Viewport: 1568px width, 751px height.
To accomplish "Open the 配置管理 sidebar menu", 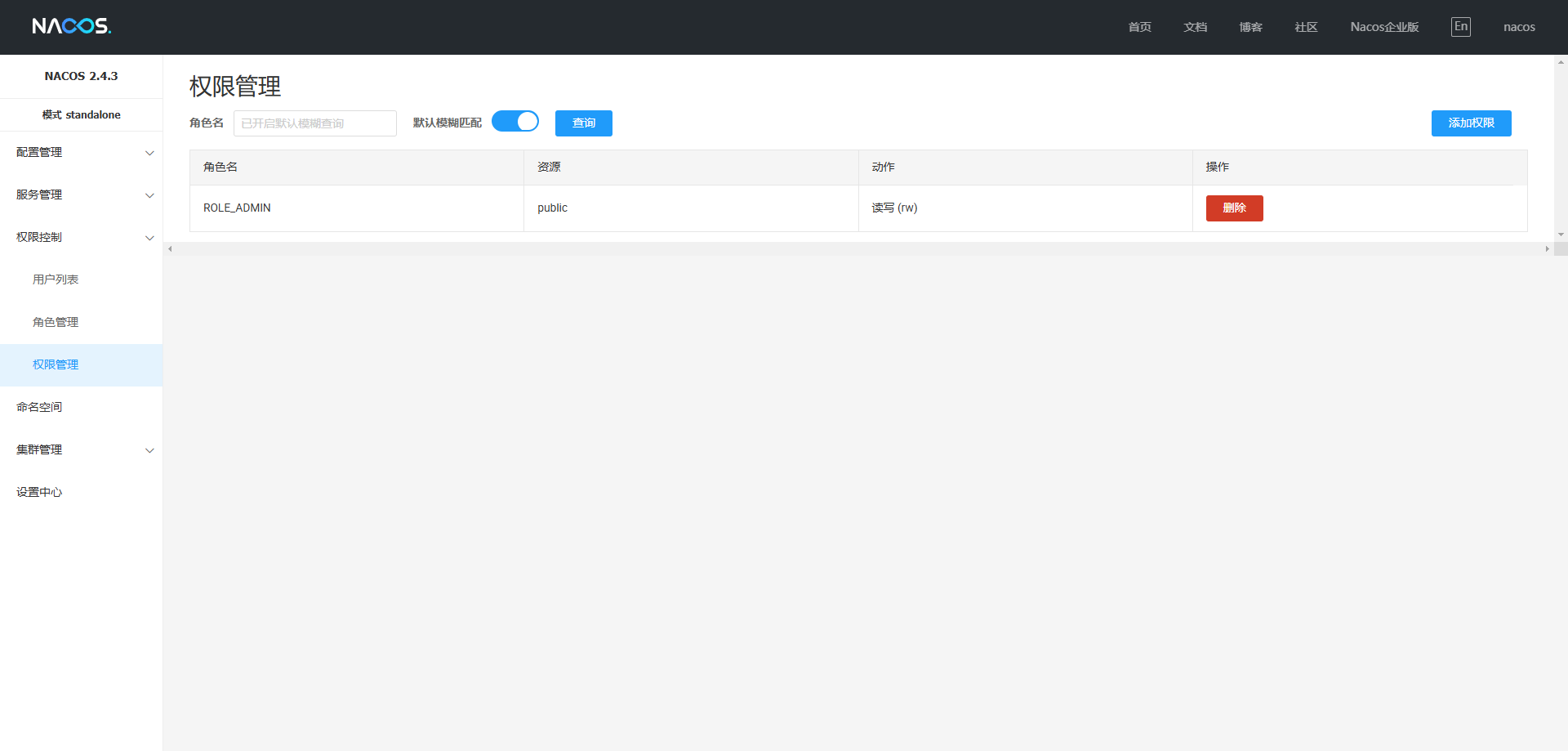I will (x=81, y=153).
